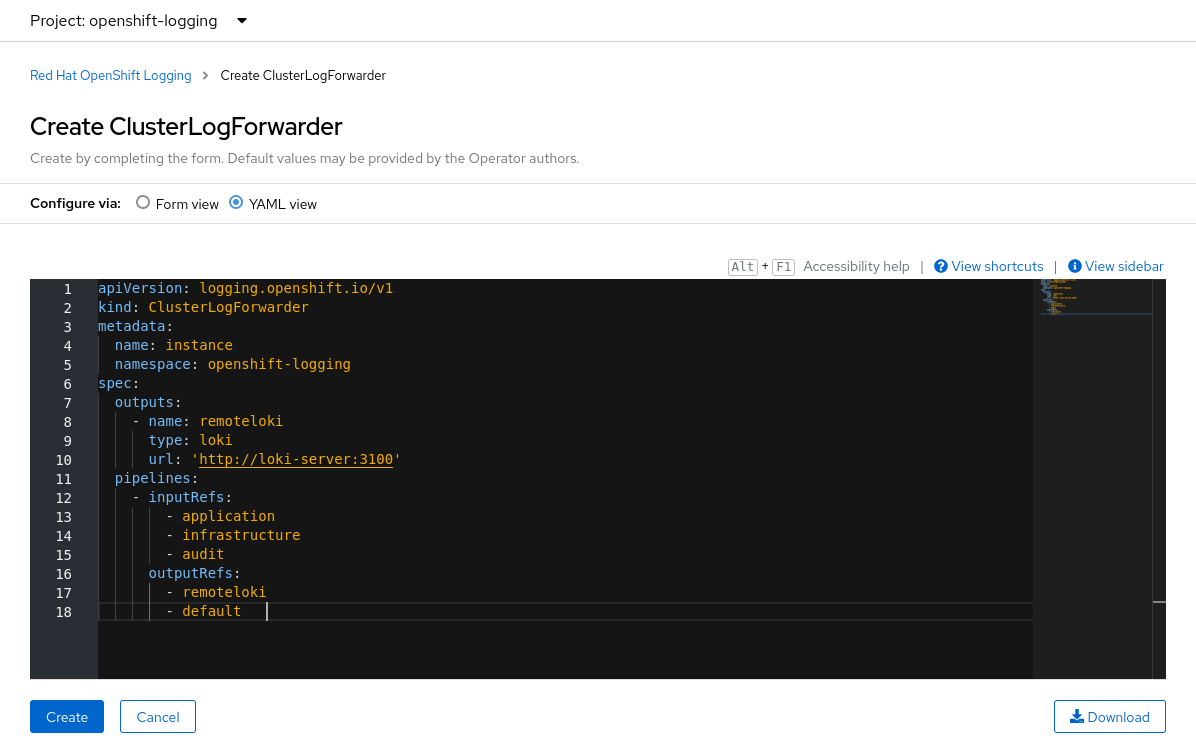Click the info icon beside View sidebar
Screen dimensions: 1196x749
coord(1075,267)
